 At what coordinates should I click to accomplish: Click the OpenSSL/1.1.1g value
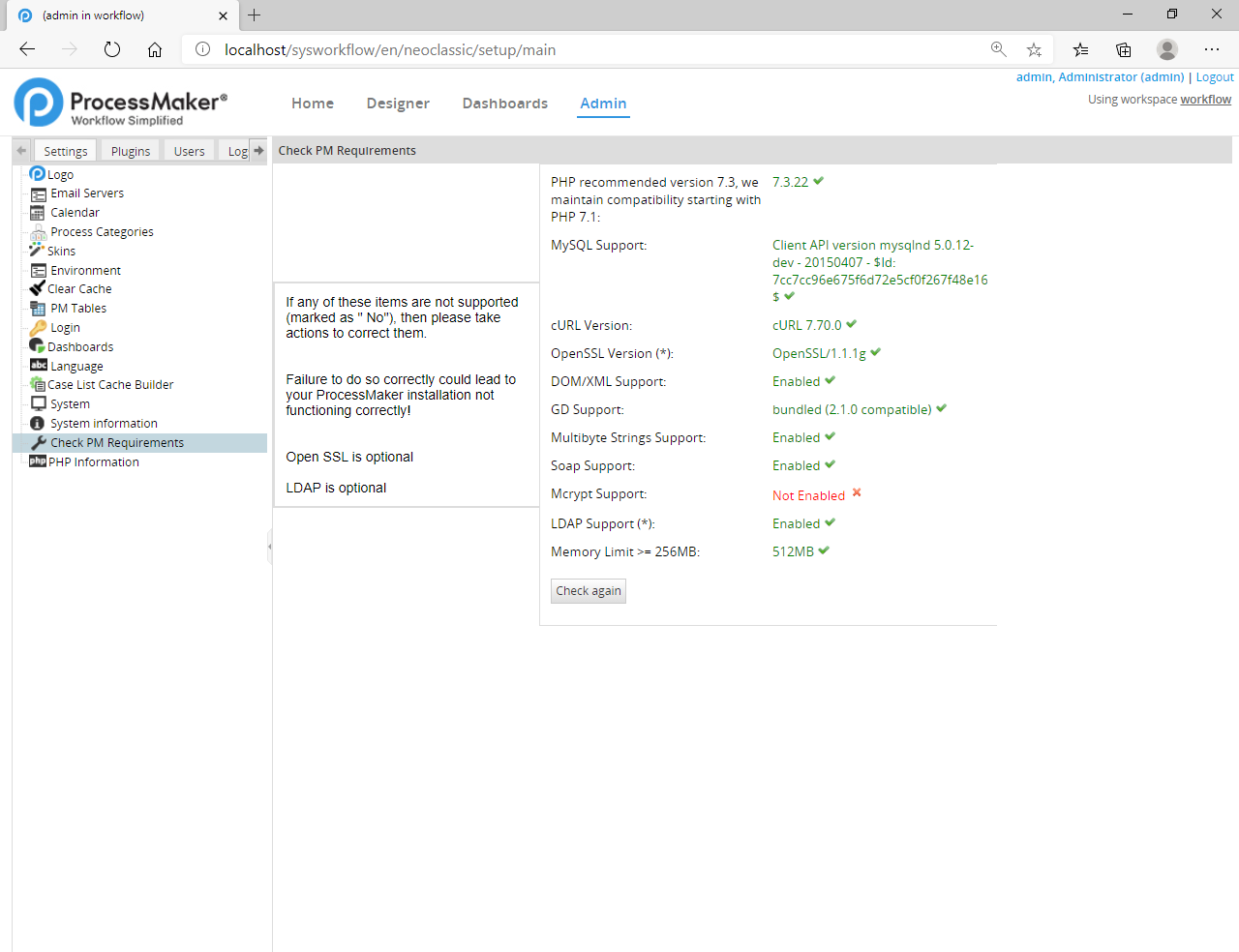point(819,353)
